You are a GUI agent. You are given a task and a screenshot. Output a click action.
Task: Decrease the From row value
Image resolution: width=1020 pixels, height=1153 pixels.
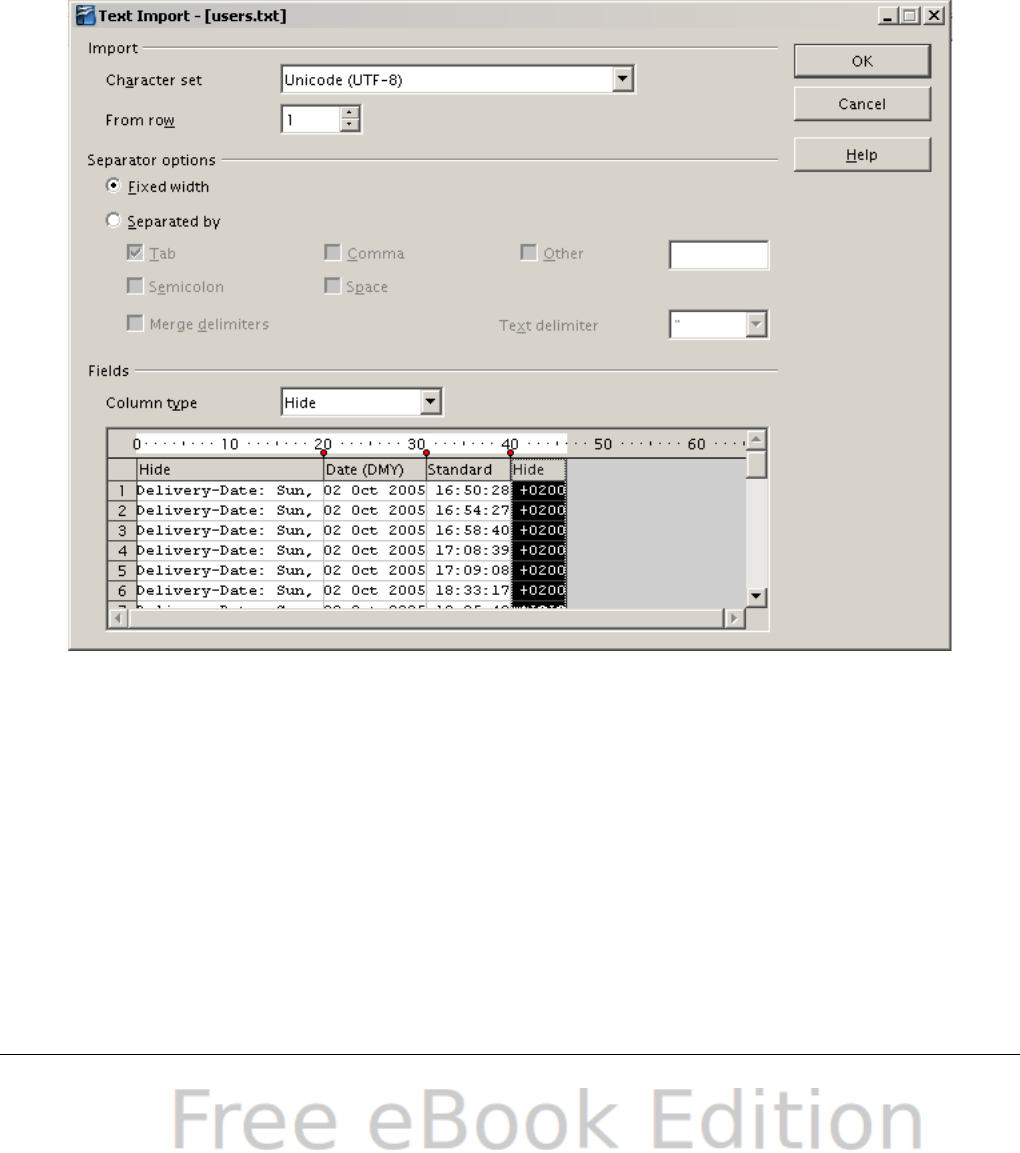tap(350, 125)
